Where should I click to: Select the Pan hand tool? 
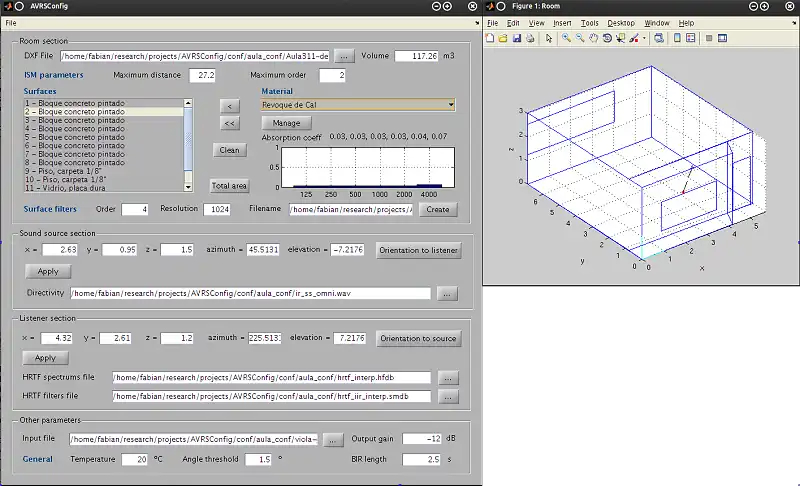593,38
